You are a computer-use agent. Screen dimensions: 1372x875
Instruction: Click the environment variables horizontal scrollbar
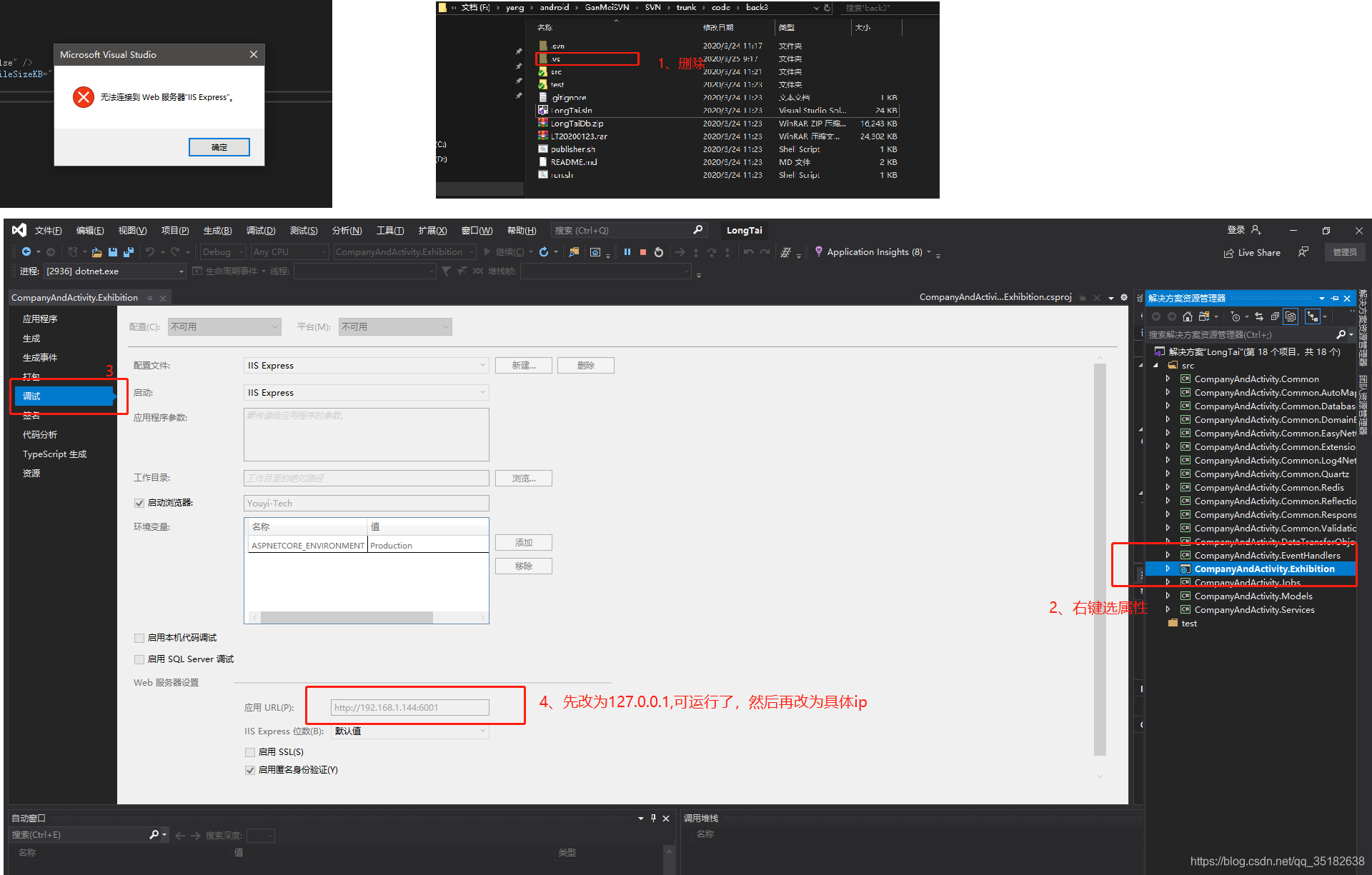347,617
